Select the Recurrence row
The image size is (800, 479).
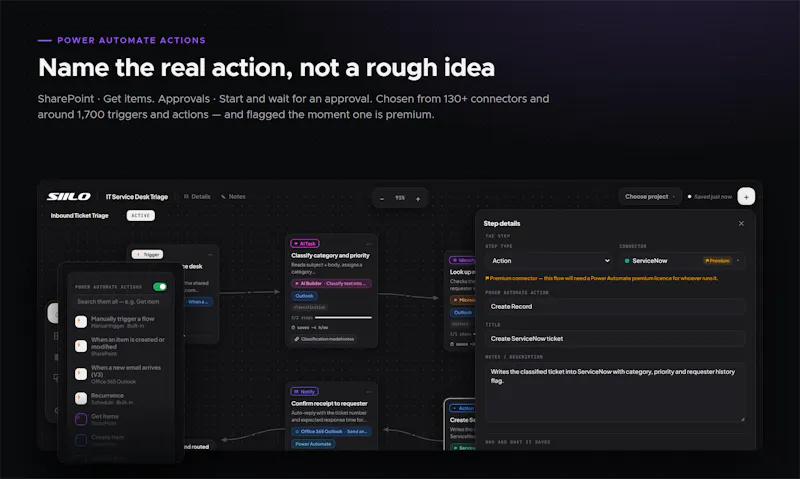pyautogui.click(x=121, y=398)
